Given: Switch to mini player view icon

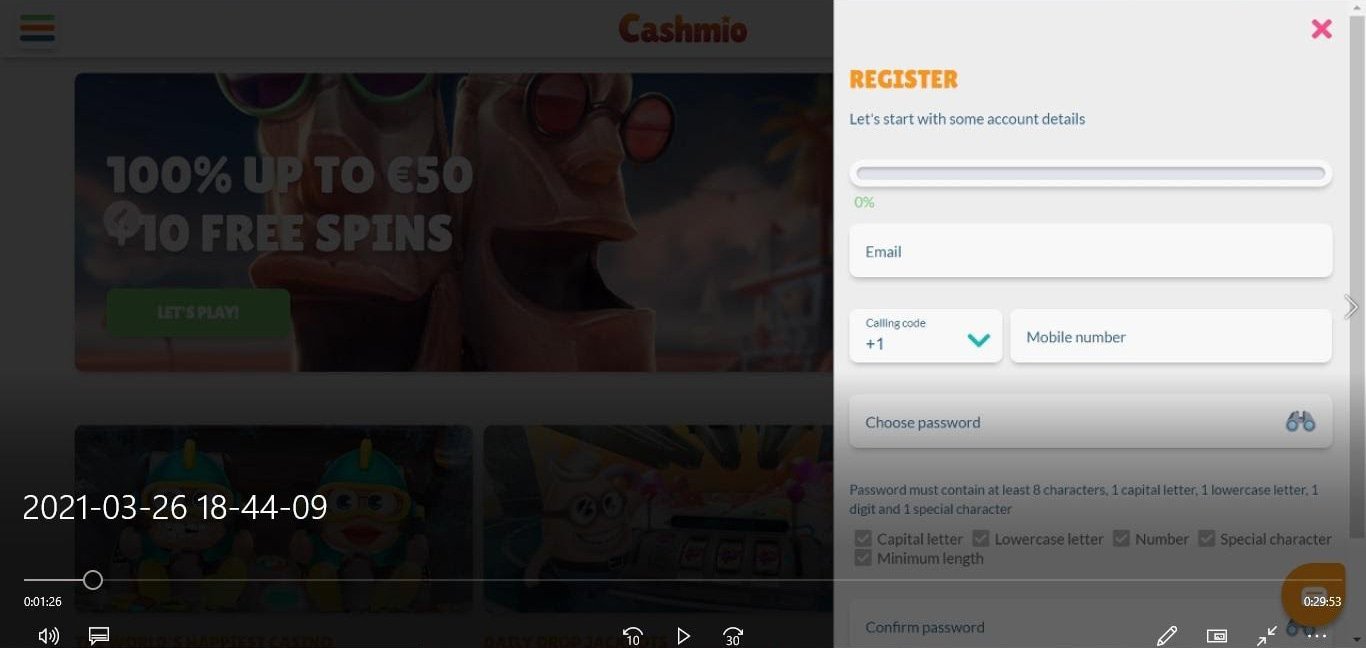Looking at the screenshot, I should 1217,635.
